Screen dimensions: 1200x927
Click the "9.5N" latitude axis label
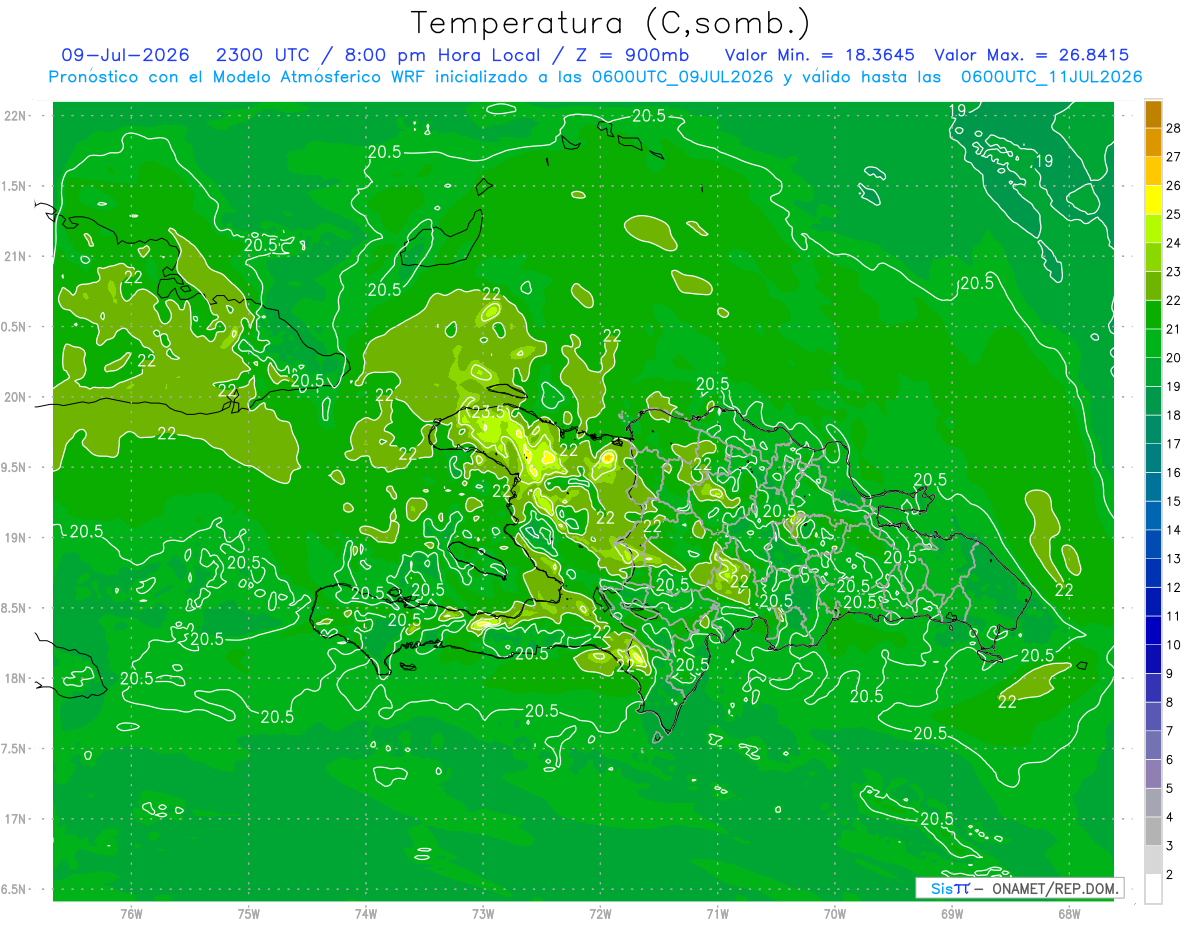tap(15, 467)
